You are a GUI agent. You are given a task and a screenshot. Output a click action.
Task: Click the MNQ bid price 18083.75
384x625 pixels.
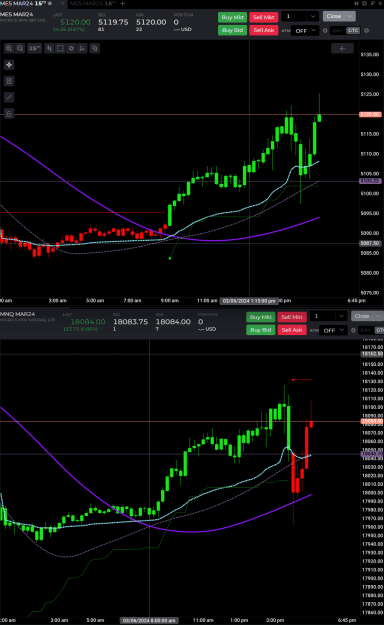click(x=130, y=322)
